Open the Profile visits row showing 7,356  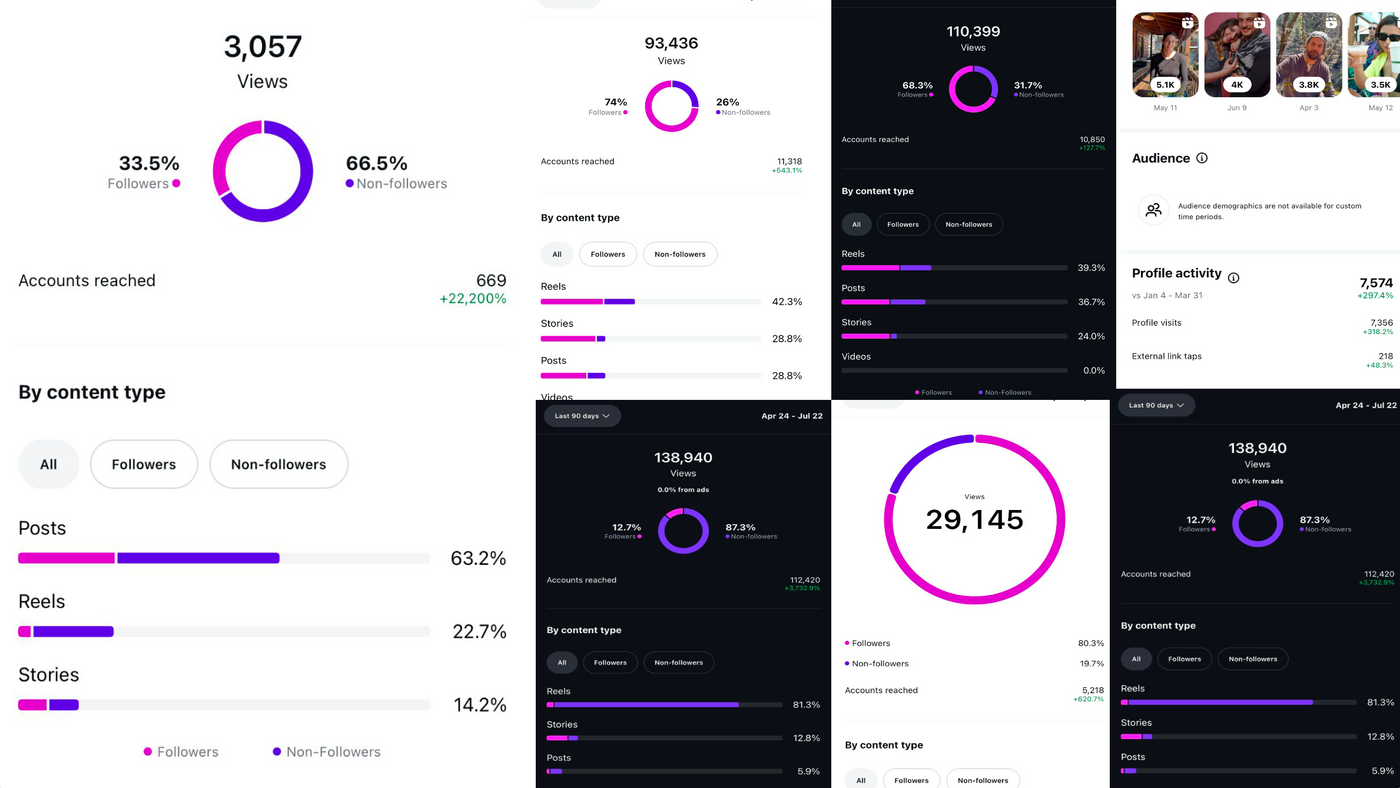point(1262,323)
